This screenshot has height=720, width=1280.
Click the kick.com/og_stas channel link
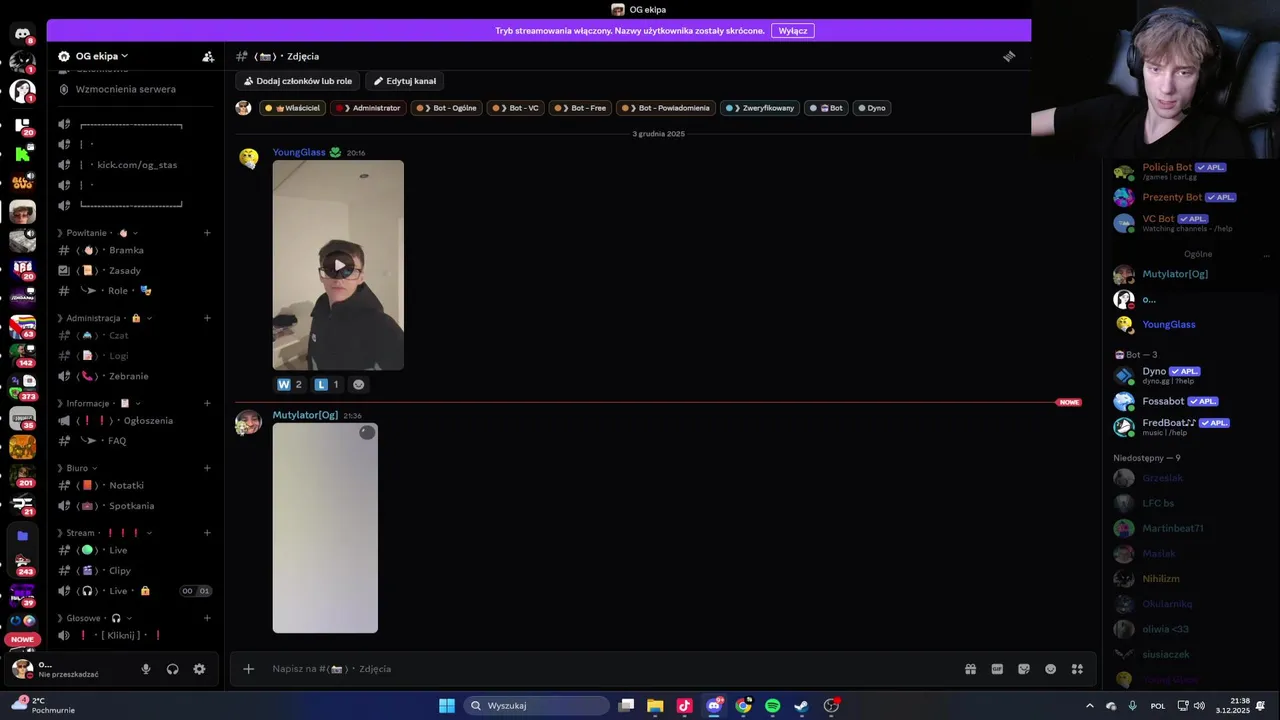pyautogui.click(x=135, y=165)
